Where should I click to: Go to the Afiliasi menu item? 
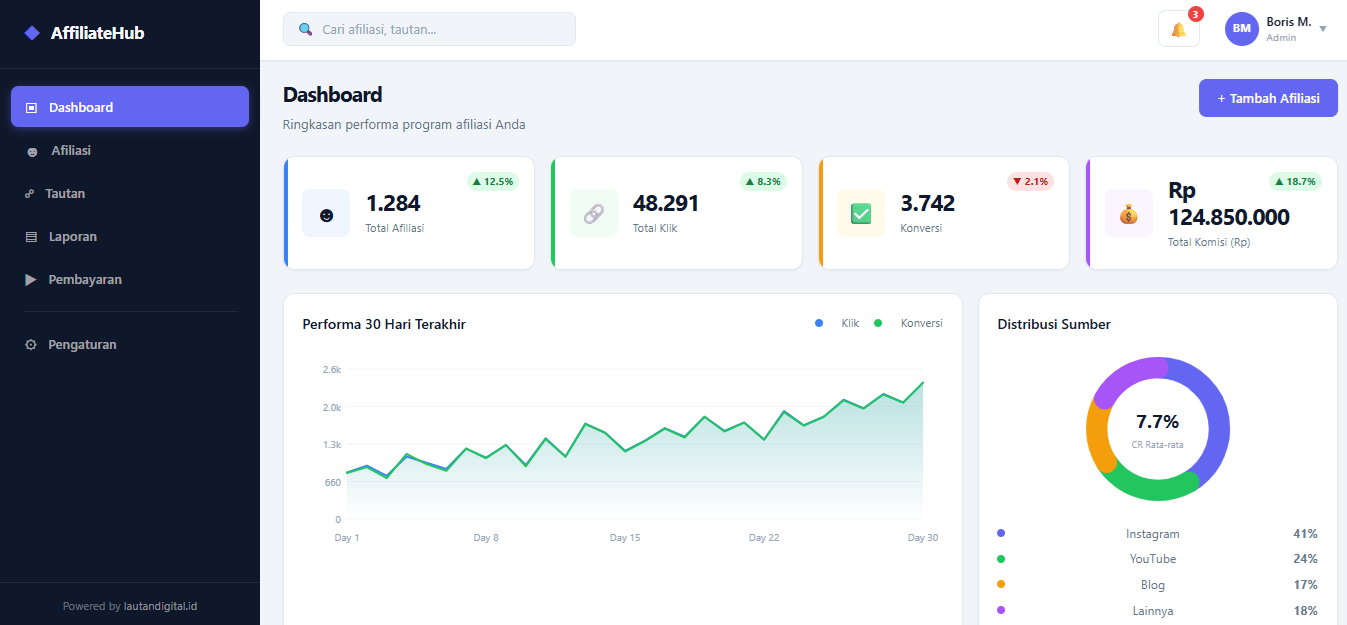pyautogui.click(x=130, y=150)
